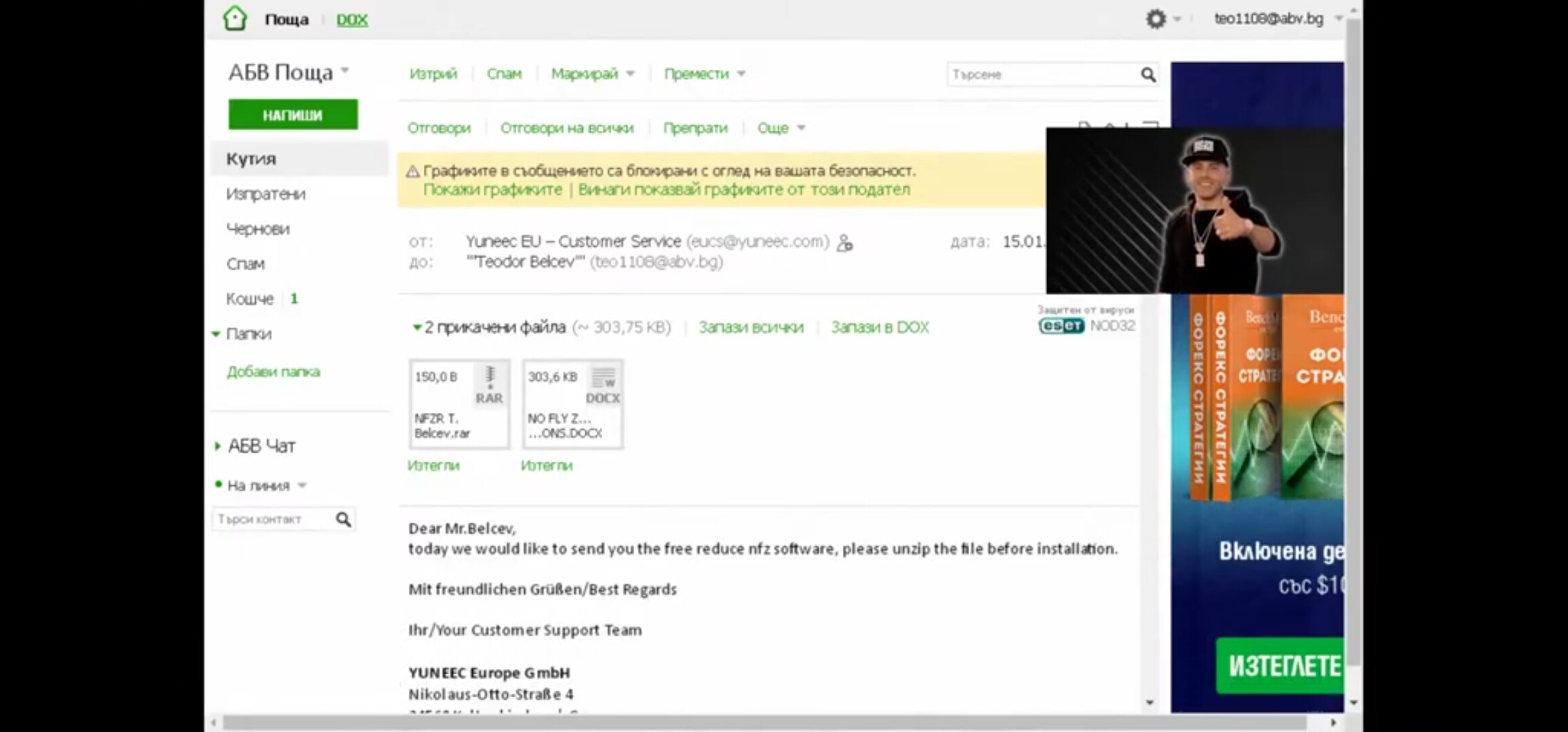This screenshot has width=1568, height=732.
Task: Click Винаги показвай графиките от този подател
Action: (744, 190)
